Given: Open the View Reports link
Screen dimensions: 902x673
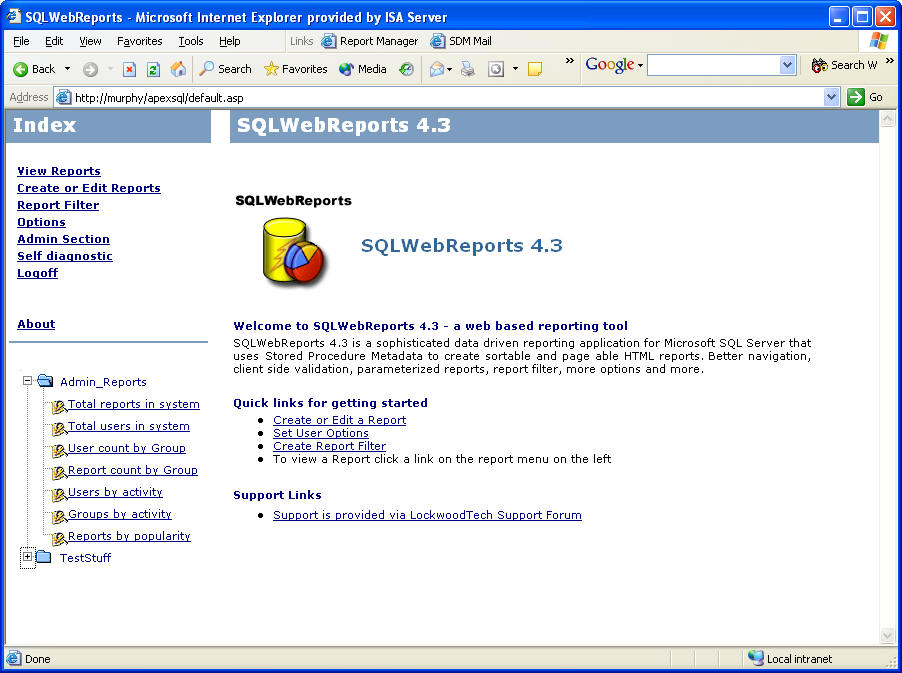Looking at the screenshot, I should click(59, 171).
